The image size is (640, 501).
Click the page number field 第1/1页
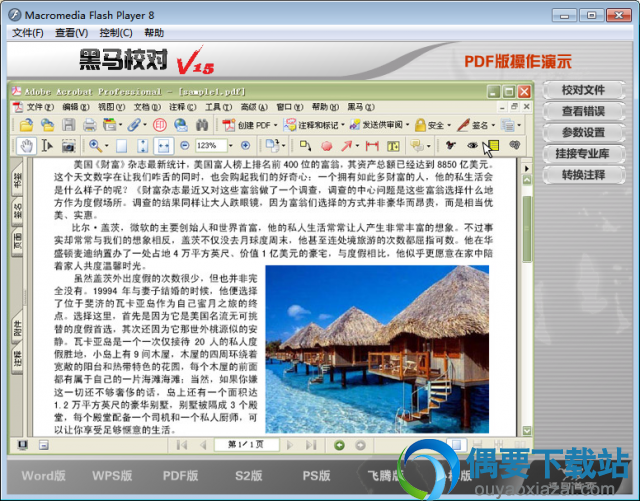click(x=247, y=445)
